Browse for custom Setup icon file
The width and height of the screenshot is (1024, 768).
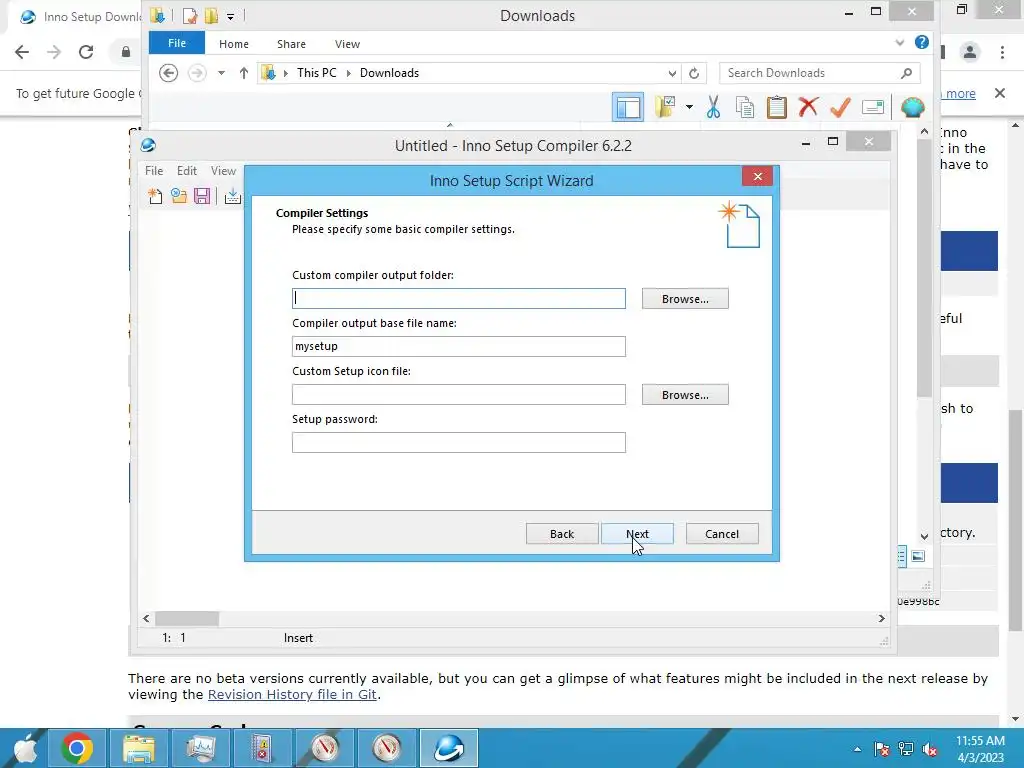685,394
